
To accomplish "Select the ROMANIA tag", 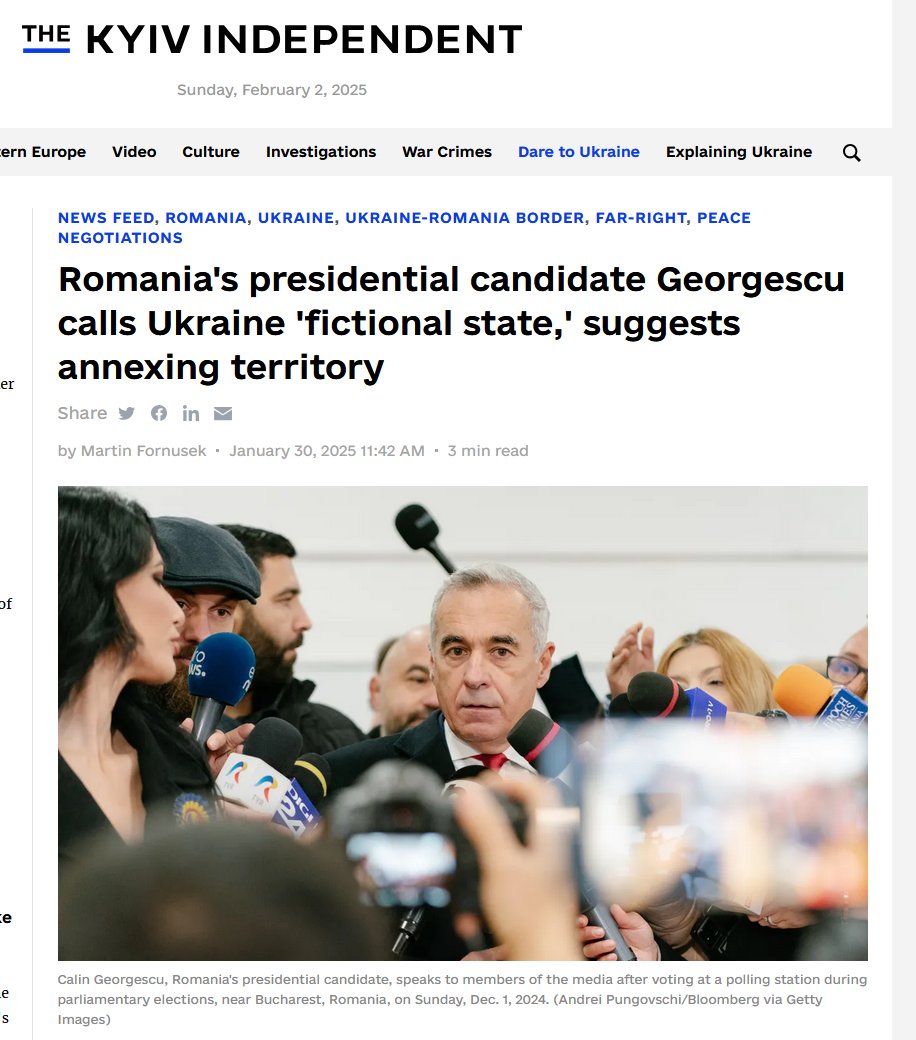I will [206, 218].
